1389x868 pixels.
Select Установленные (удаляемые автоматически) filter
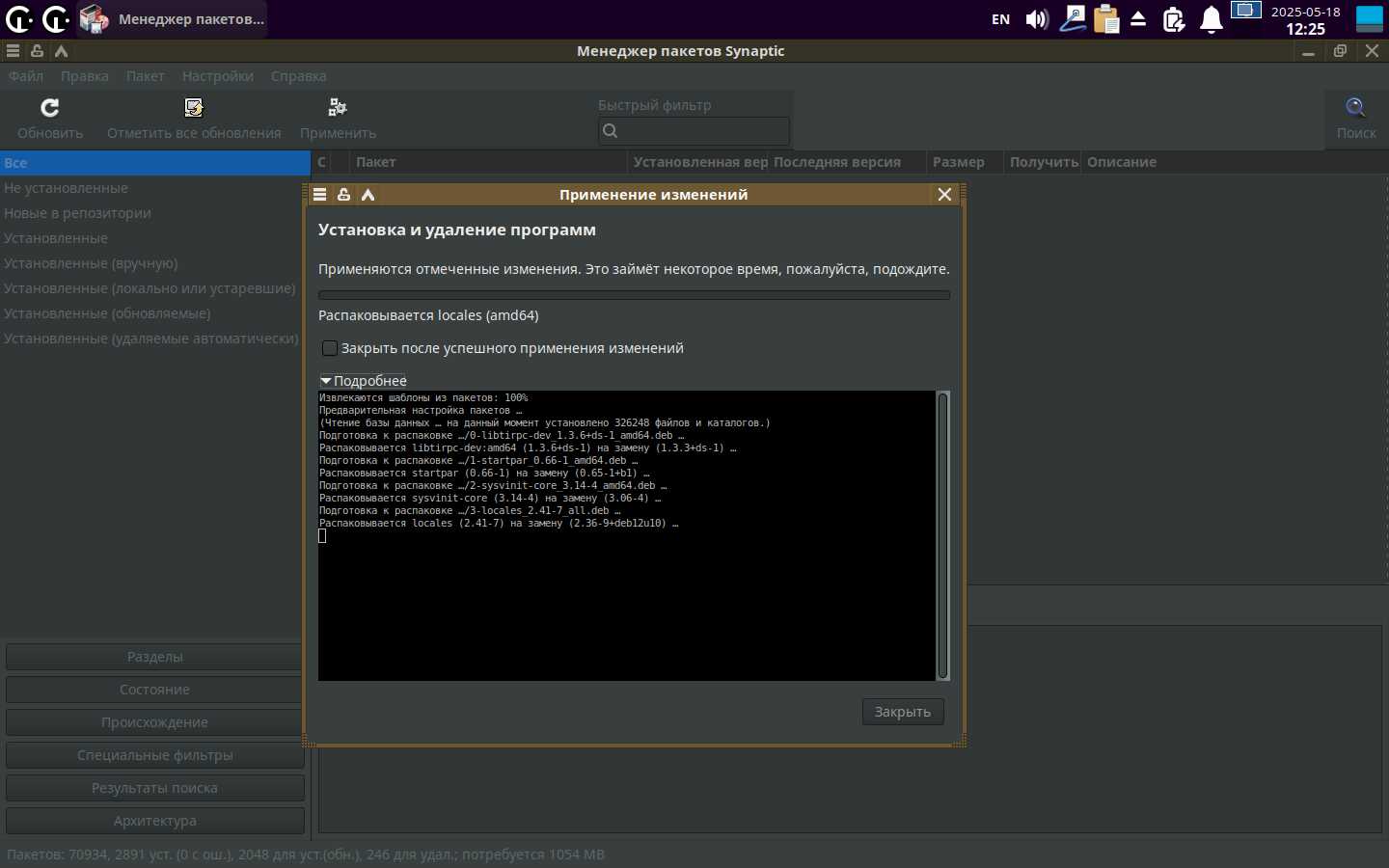(x=155, y=339)
